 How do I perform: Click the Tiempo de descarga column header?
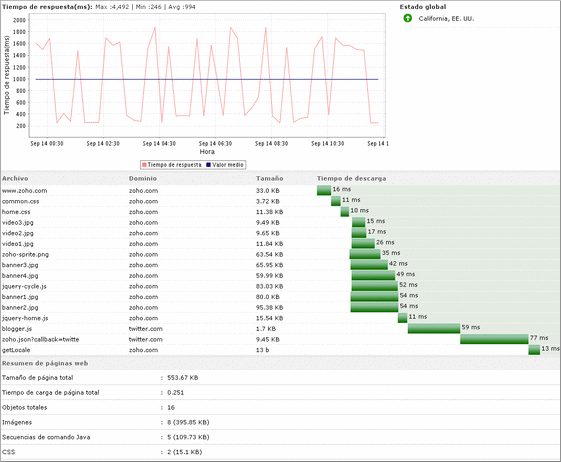351,178
